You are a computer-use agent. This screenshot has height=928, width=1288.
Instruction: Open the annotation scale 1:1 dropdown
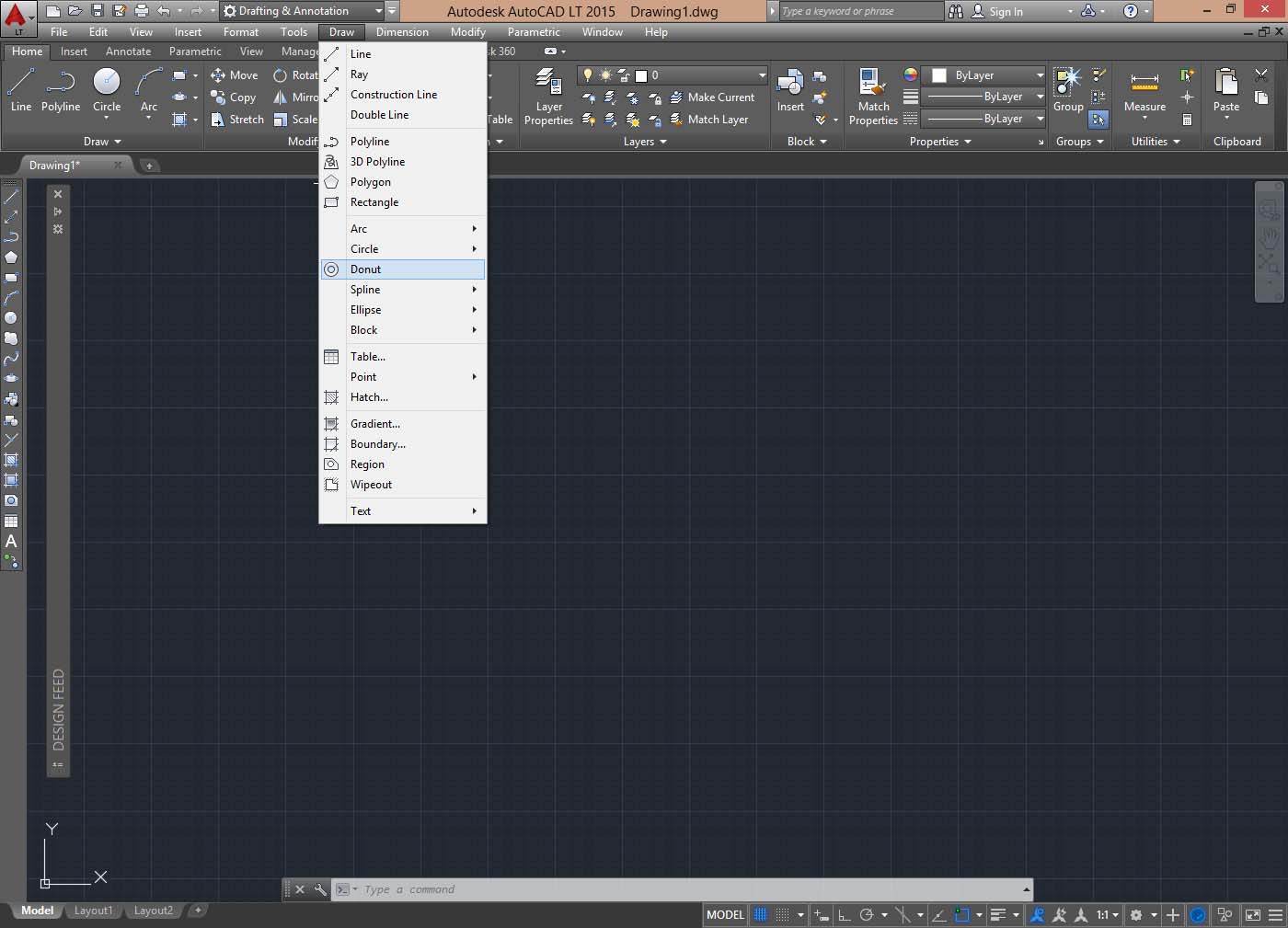(1108, 915)
